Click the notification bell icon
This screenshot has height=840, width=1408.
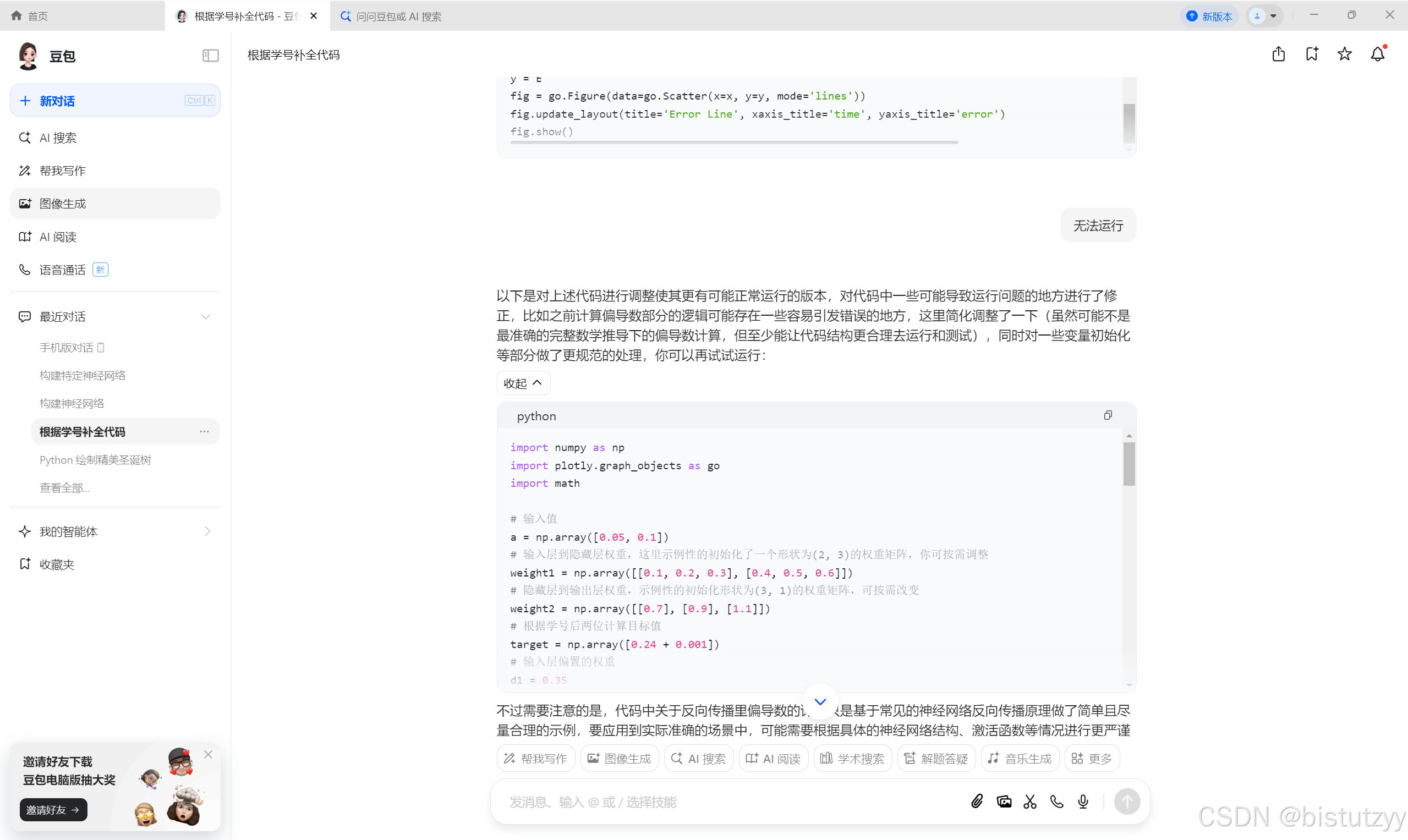click(1377, 54)
